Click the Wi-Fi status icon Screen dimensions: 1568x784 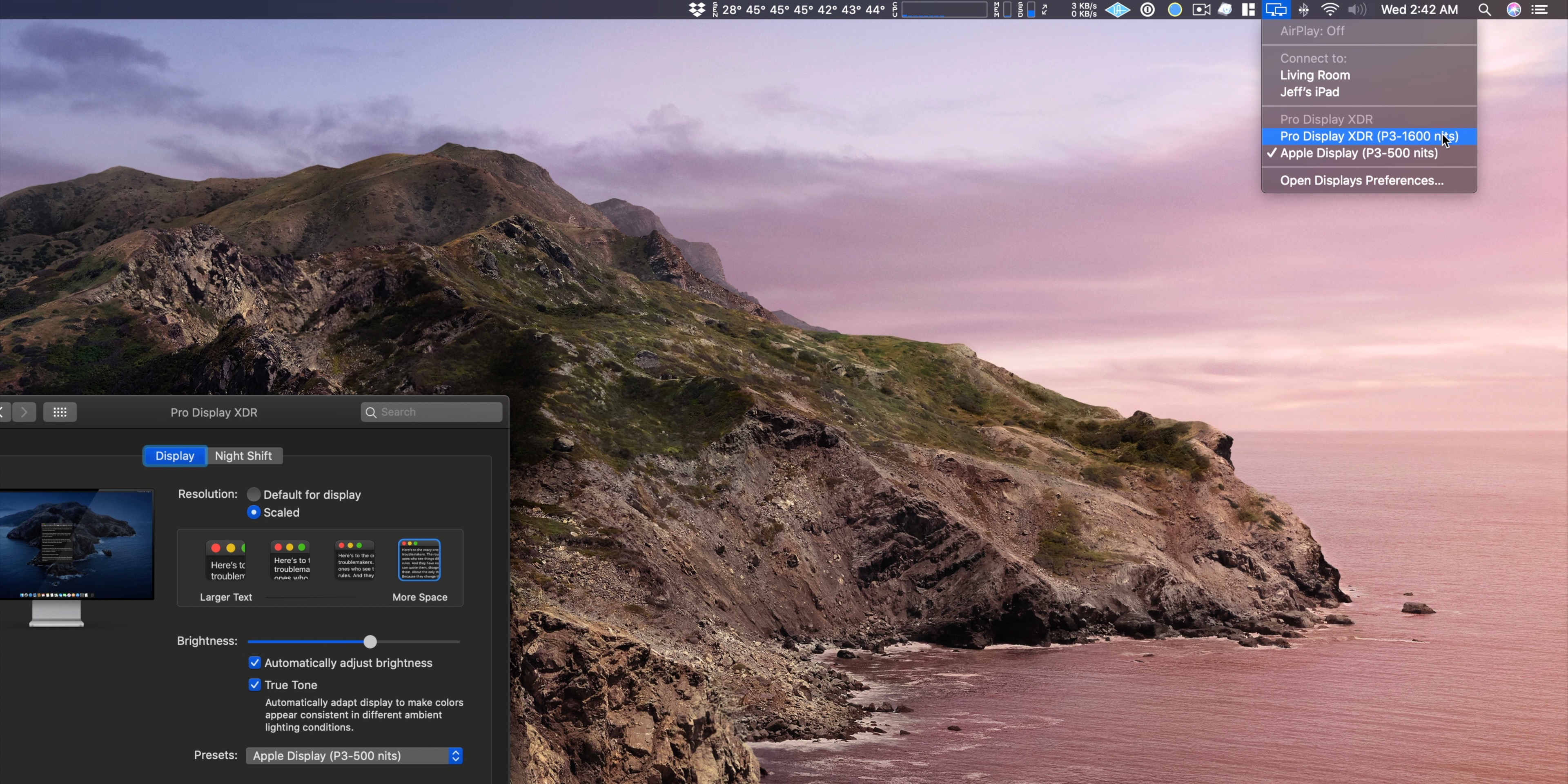[x=1330, y=10]
